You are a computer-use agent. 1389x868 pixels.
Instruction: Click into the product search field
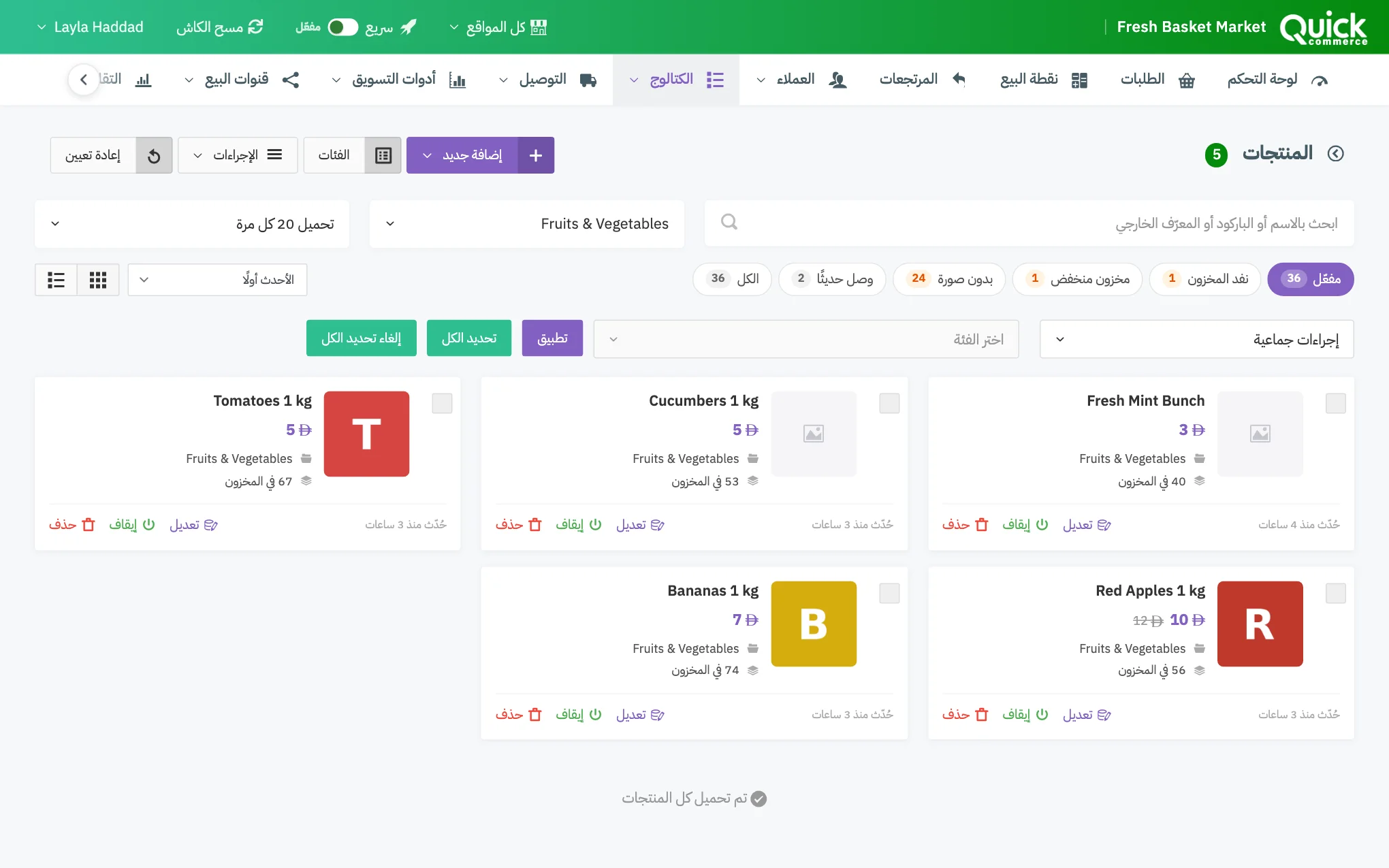[1029, 223]
